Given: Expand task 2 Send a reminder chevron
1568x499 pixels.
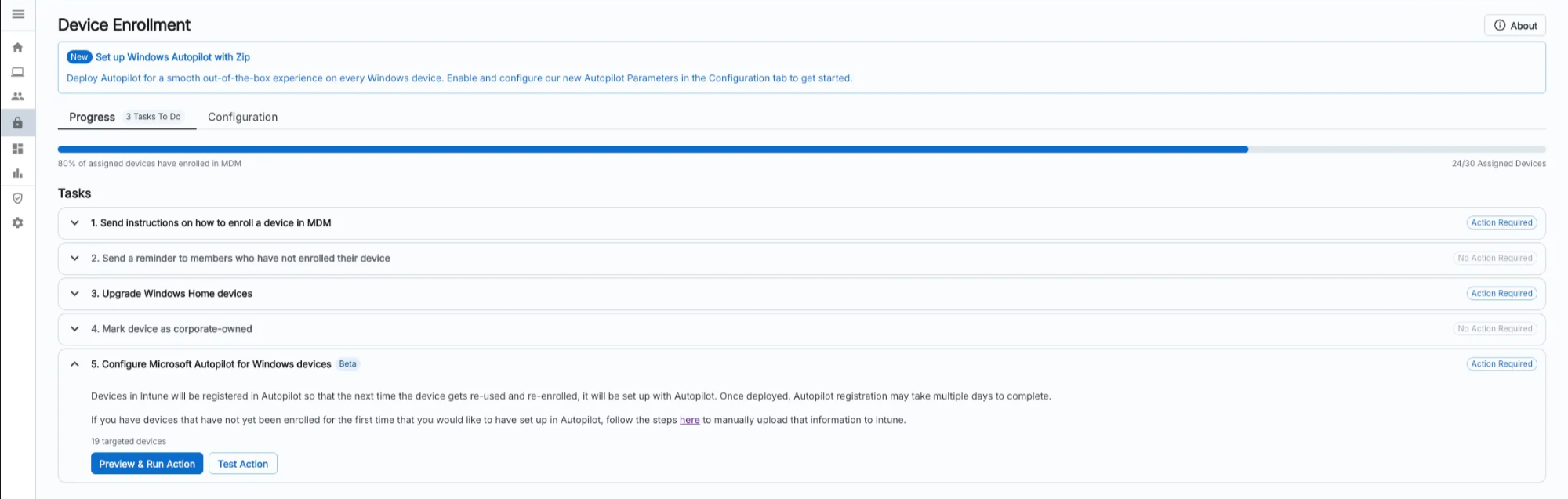Looking at the screenshot, I should point(74,259).
